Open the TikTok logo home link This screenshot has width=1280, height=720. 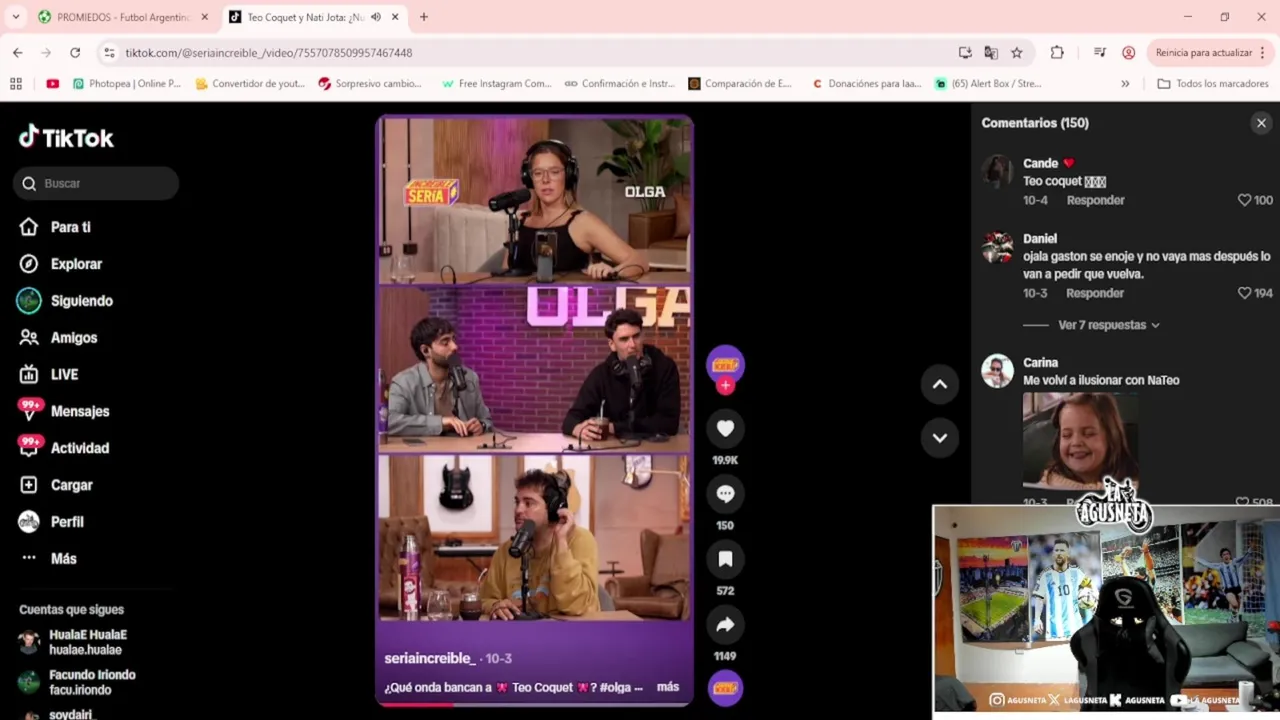point(66,137)
